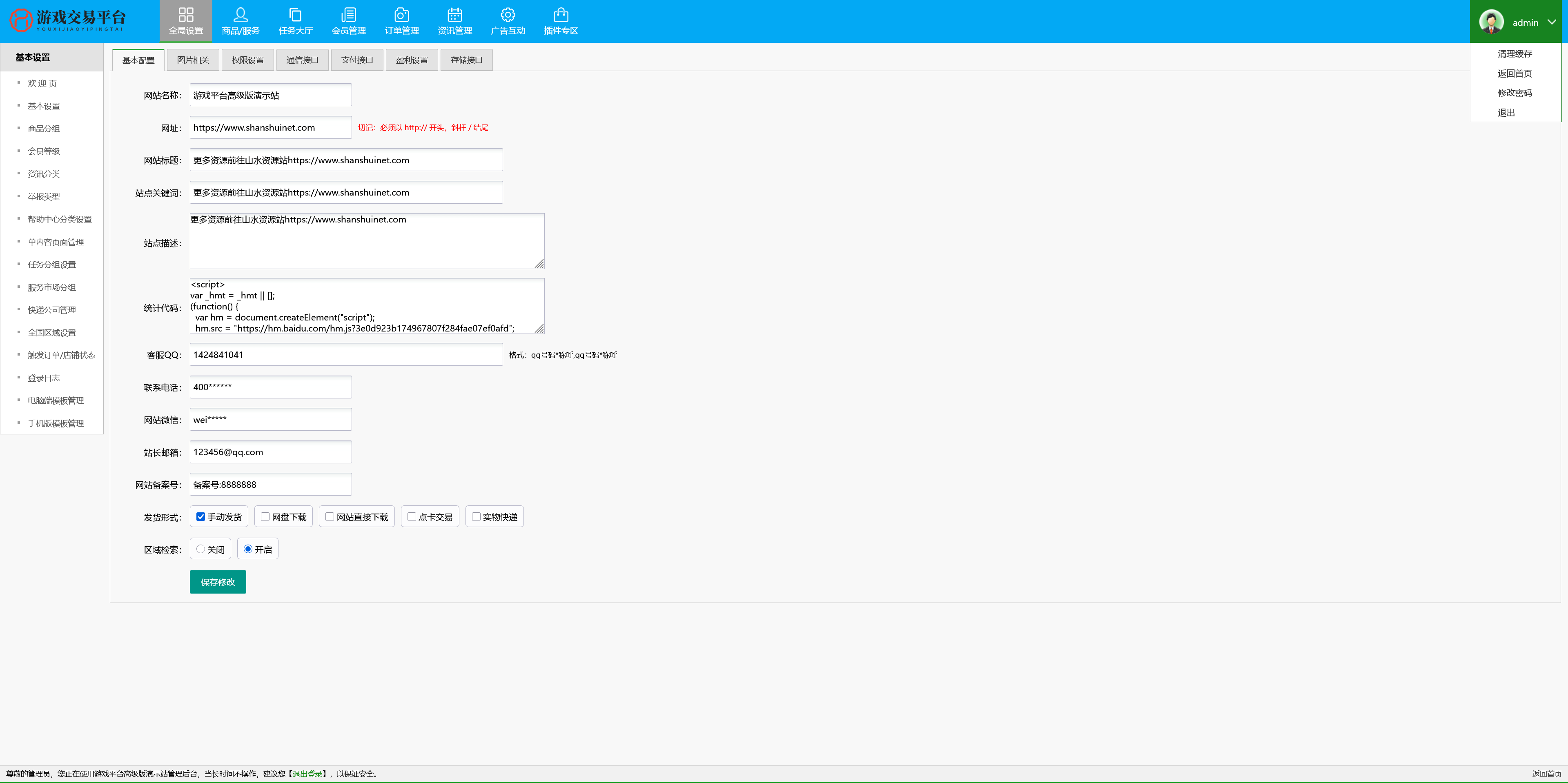Open 会员等级 in the sidebar
The image size is (1568, 783).
44,151
